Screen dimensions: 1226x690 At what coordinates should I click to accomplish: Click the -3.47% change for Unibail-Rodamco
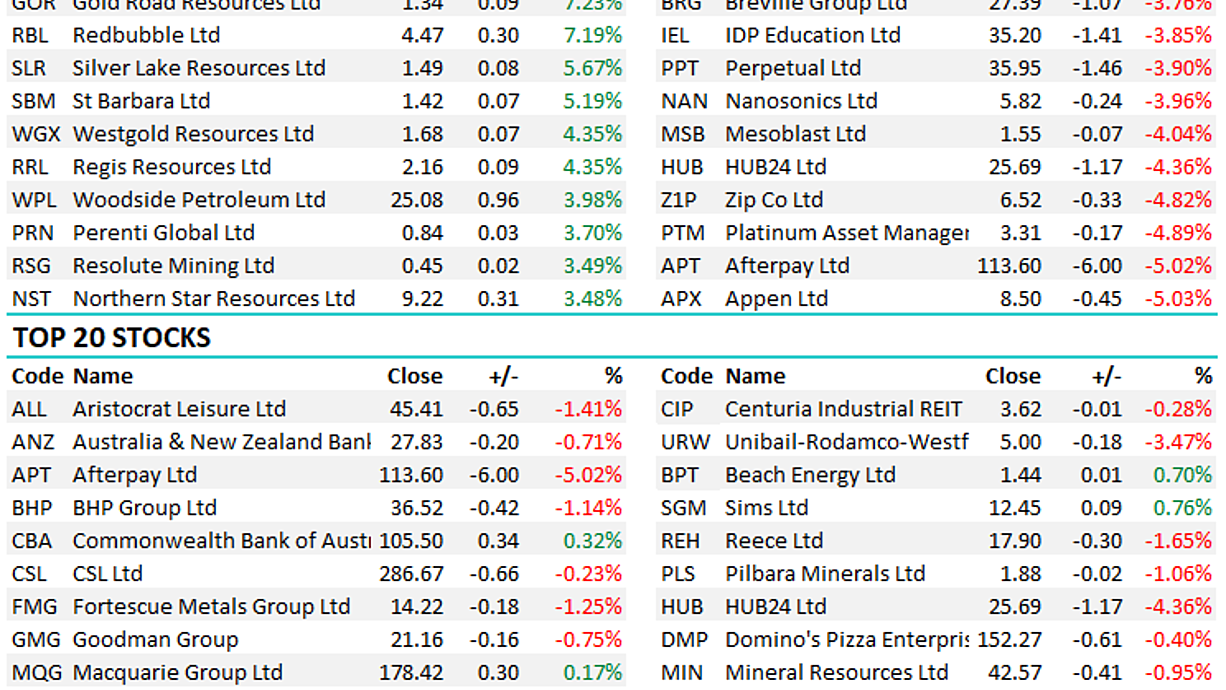point(1179,442)
